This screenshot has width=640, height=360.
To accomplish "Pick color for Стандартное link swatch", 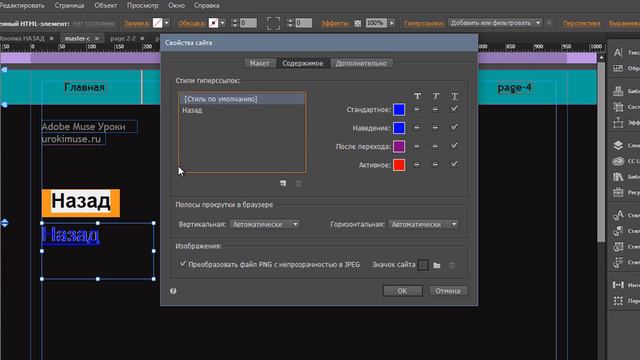I will coord(399,109).
